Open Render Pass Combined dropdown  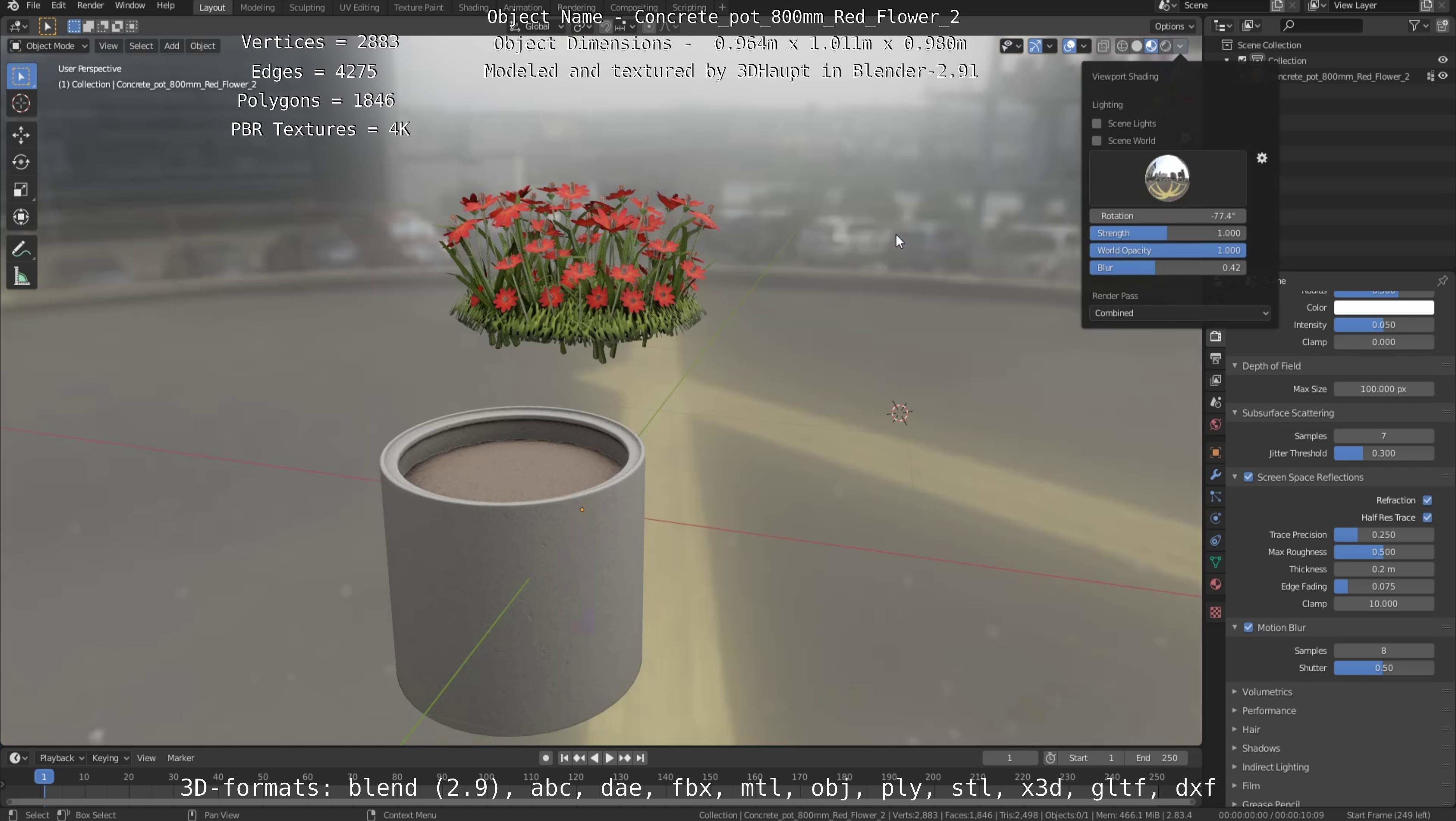(1179, 313)
